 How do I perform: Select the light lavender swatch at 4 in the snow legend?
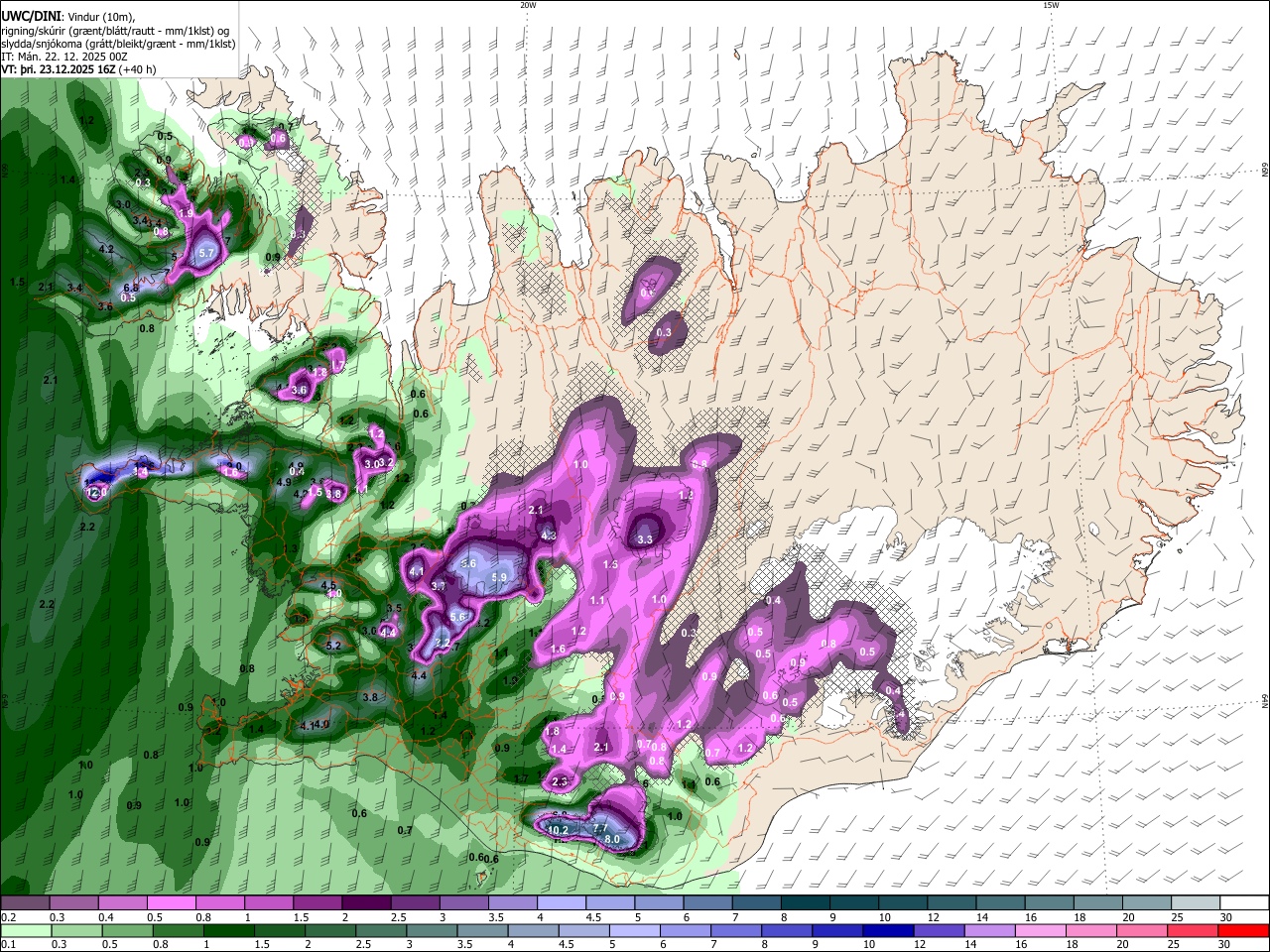click(x=560, y=903)
